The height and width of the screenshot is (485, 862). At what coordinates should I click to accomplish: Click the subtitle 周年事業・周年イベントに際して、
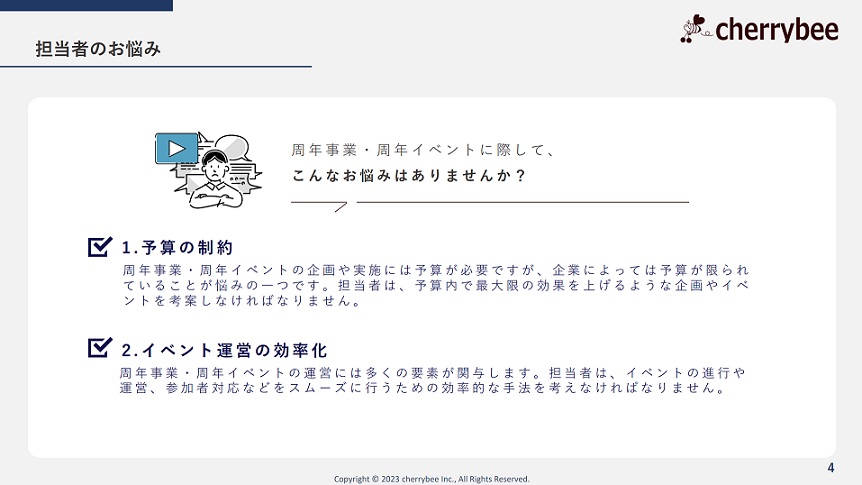click(424, 150)
